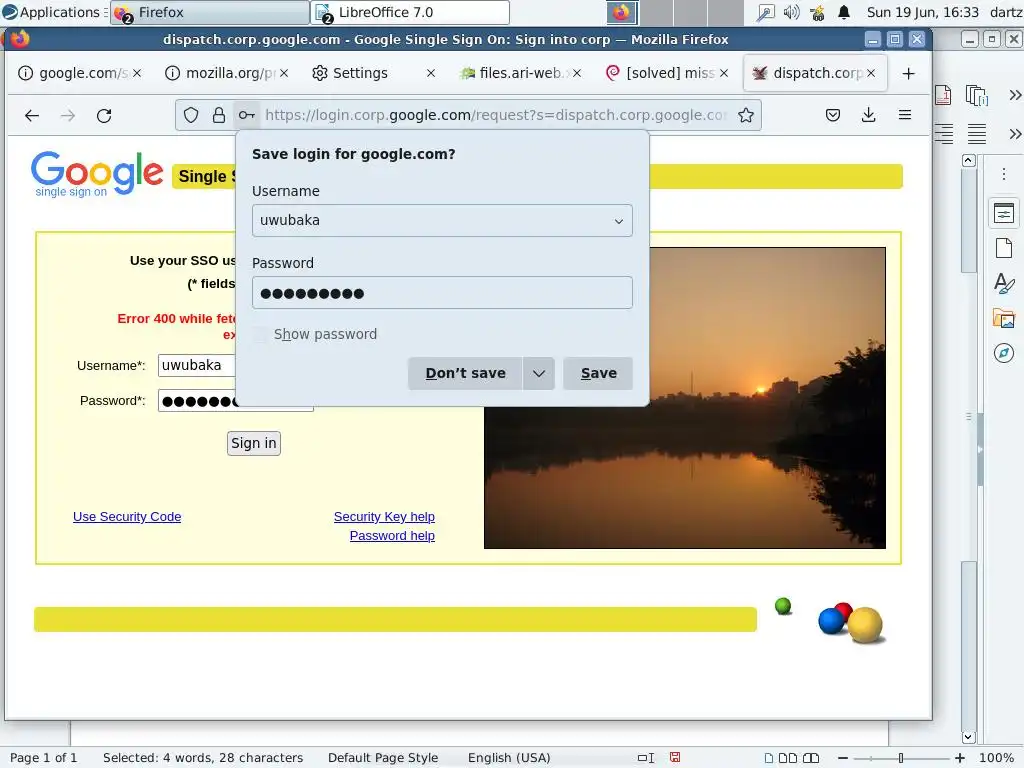
Task: Click LibreOffice document modified save indicator
Action: point(675,758)
